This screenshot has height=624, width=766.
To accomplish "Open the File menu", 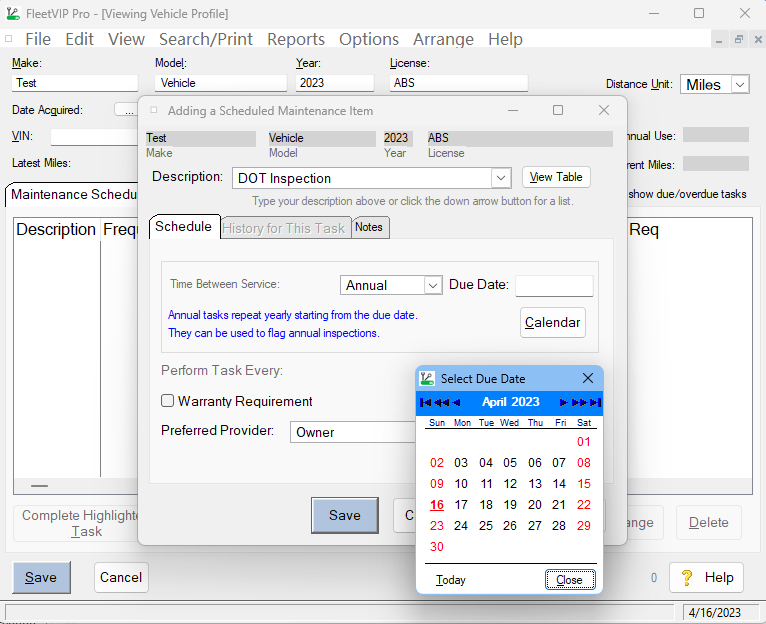I will [x=38, y=39].
